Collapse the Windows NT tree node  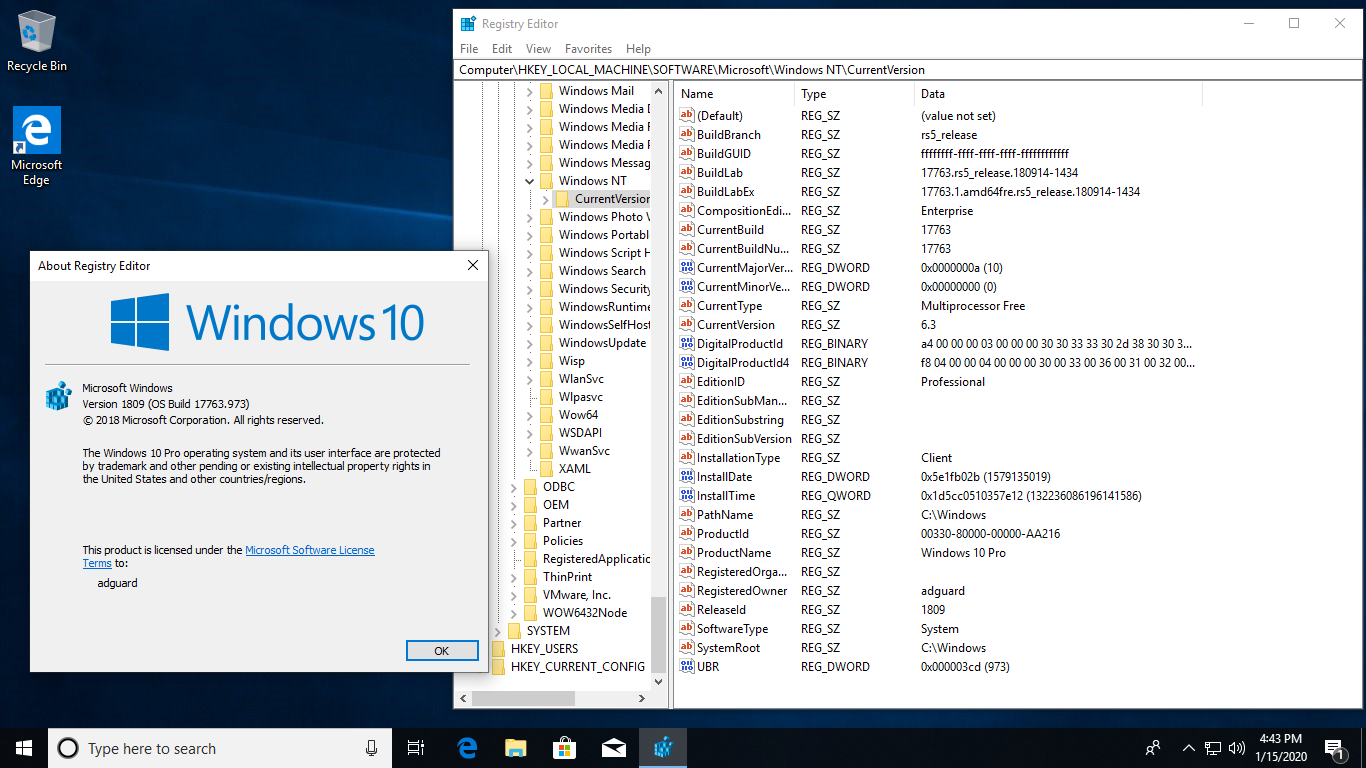530,181
